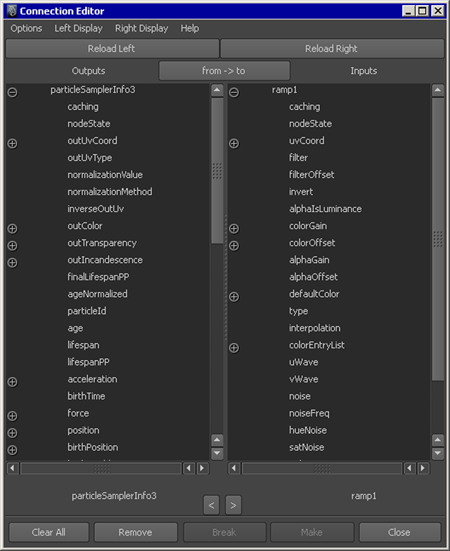Open the Right Display menu
This screenshot has height=551, width=450.
click(x=142, y=28)
